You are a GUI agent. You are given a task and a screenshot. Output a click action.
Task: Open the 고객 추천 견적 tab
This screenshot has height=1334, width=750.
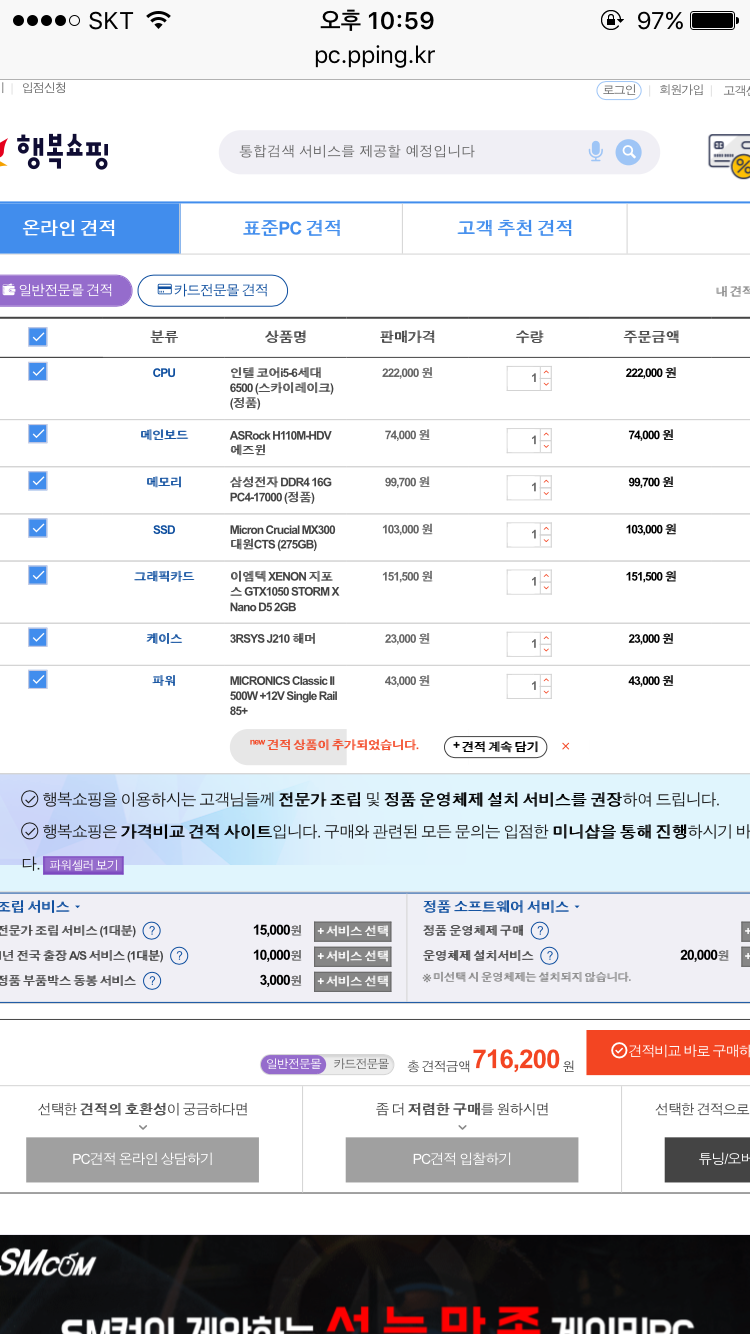coord(514,228)
